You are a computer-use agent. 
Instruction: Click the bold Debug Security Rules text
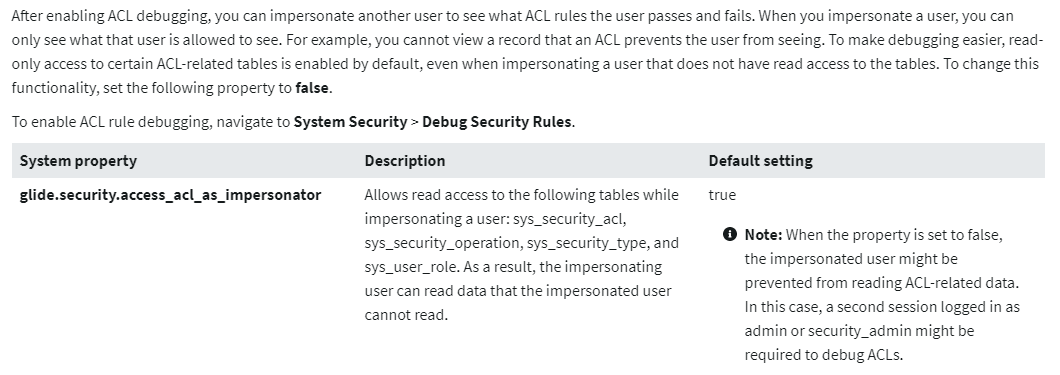[x=497, y=122]
